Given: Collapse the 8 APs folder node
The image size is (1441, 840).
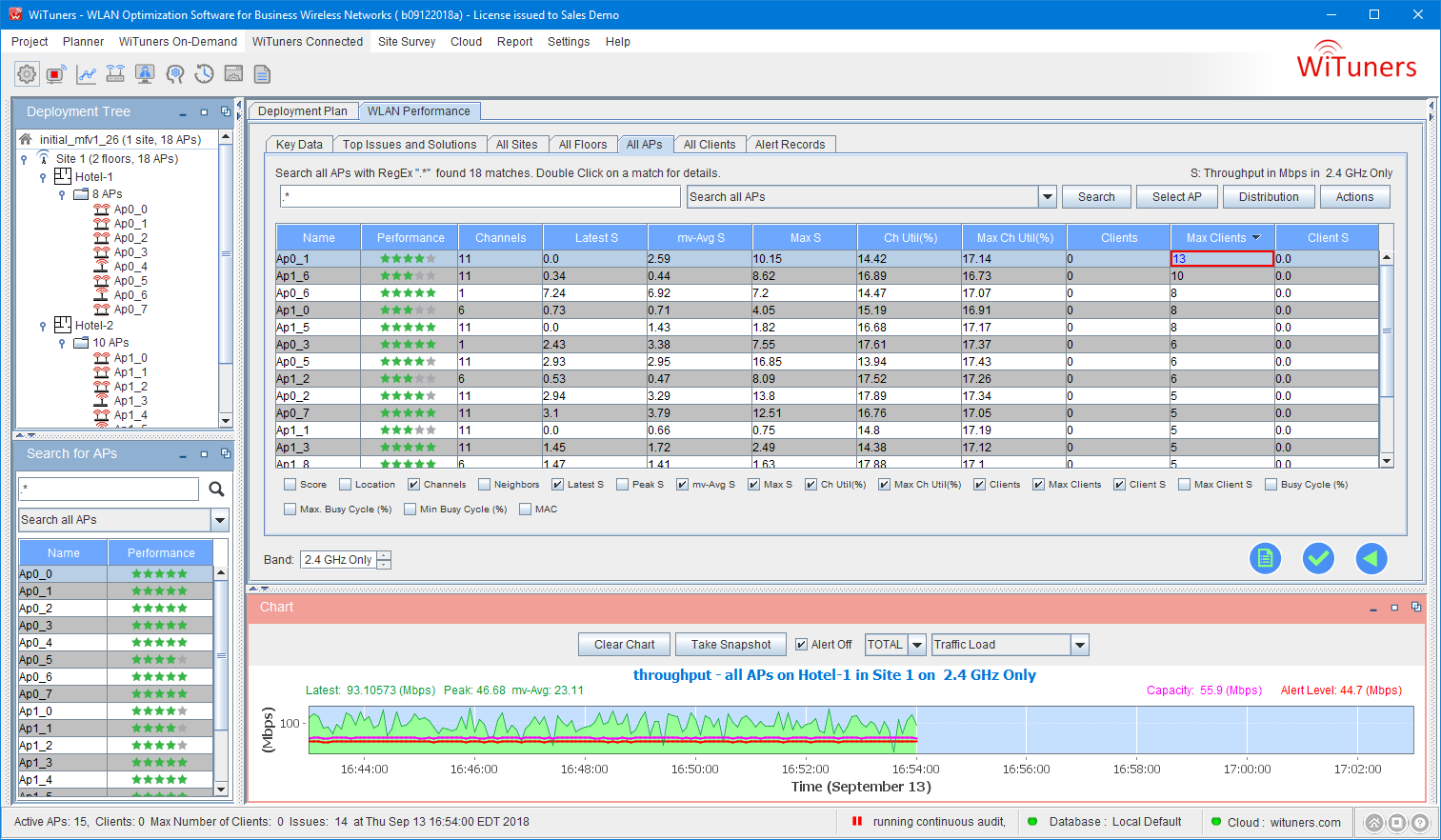Looking at the screenshot, I should pyautogui.click(x=62, y=194).
